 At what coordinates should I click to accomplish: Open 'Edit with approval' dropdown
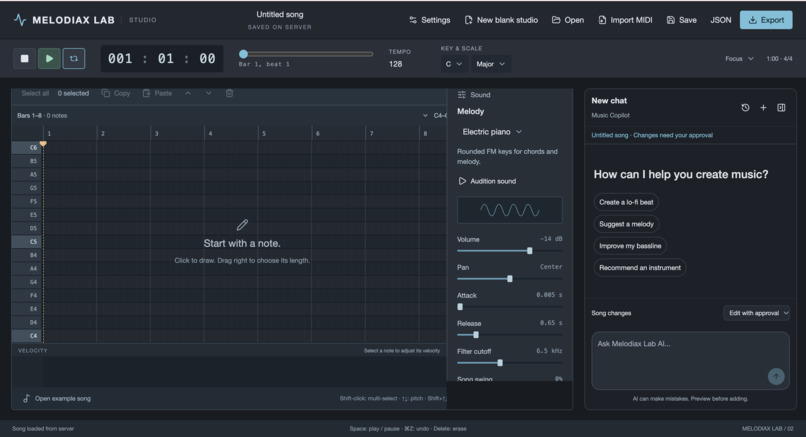click(757, 313)
